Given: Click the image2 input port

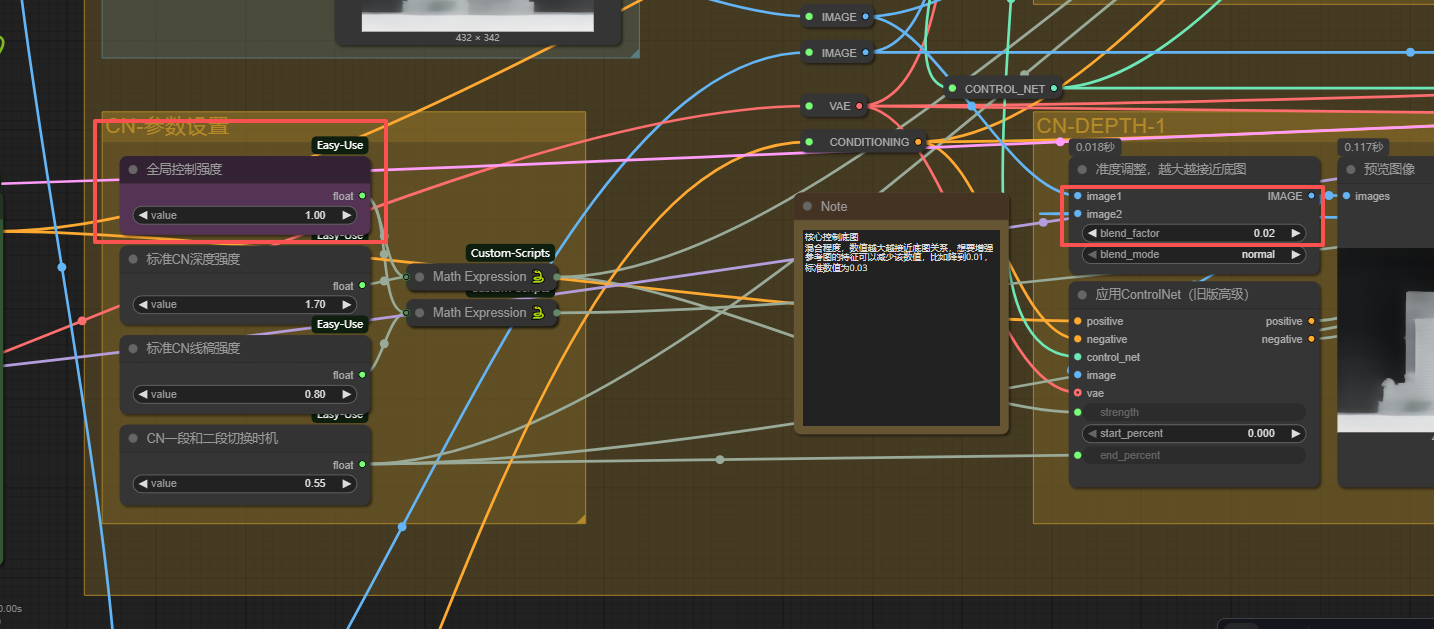Looking at the screenshot, I should click(1077, 214).
